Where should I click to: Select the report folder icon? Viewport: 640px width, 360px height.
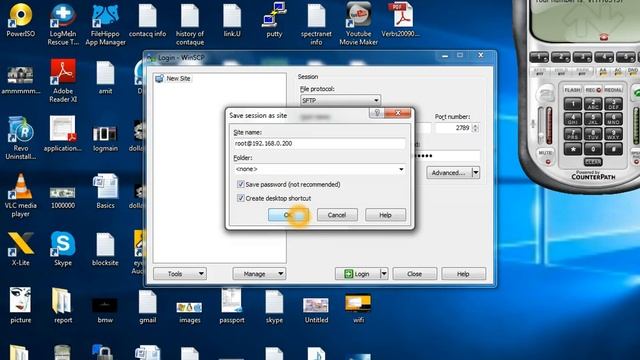tap(62, 306)
